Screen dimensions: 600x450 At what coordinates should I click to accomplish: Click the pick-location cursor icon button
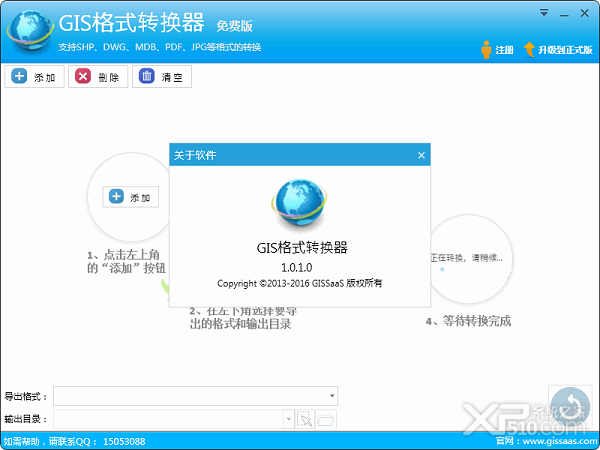(x=305, y=419)
